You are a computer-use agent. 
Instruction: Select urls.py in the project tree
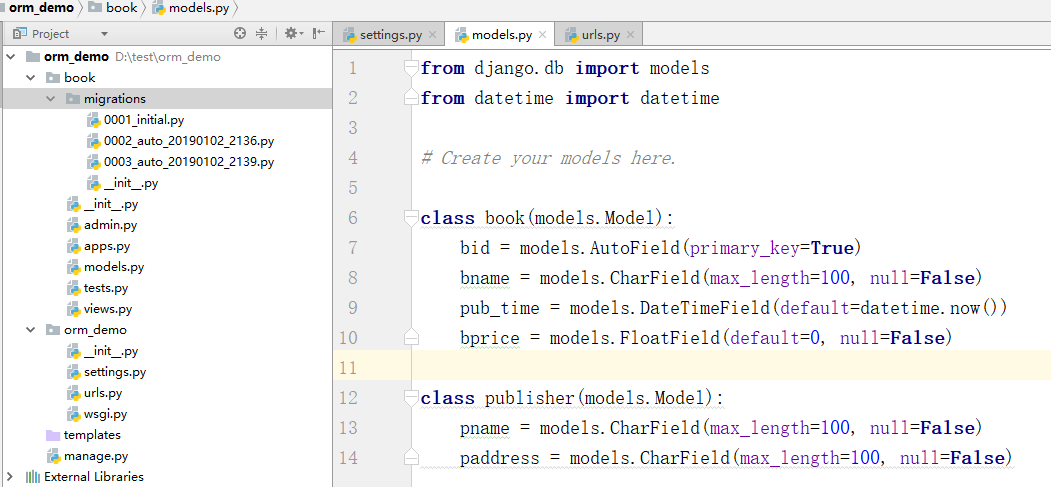[x=103, y=393]
